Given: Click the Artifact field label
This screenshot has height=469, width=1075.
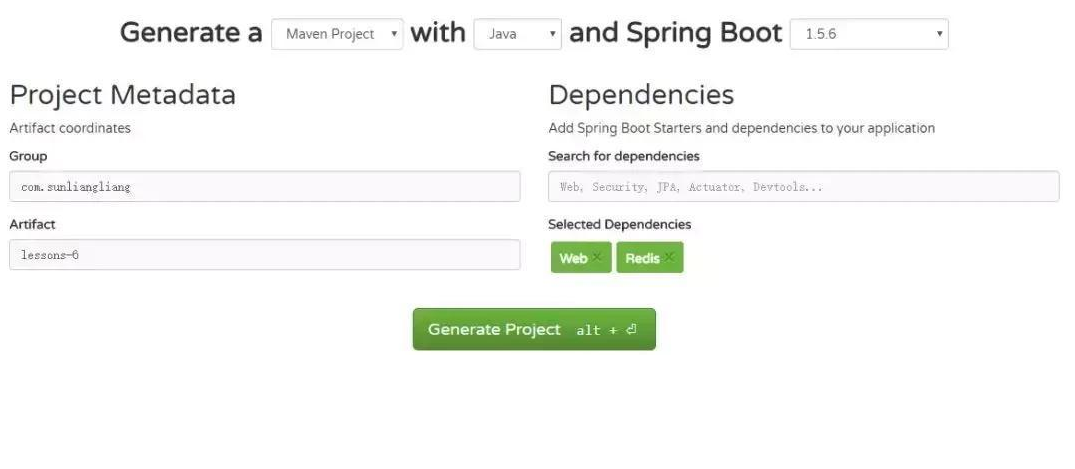Looking at the screenshot, I should [32, 224].
